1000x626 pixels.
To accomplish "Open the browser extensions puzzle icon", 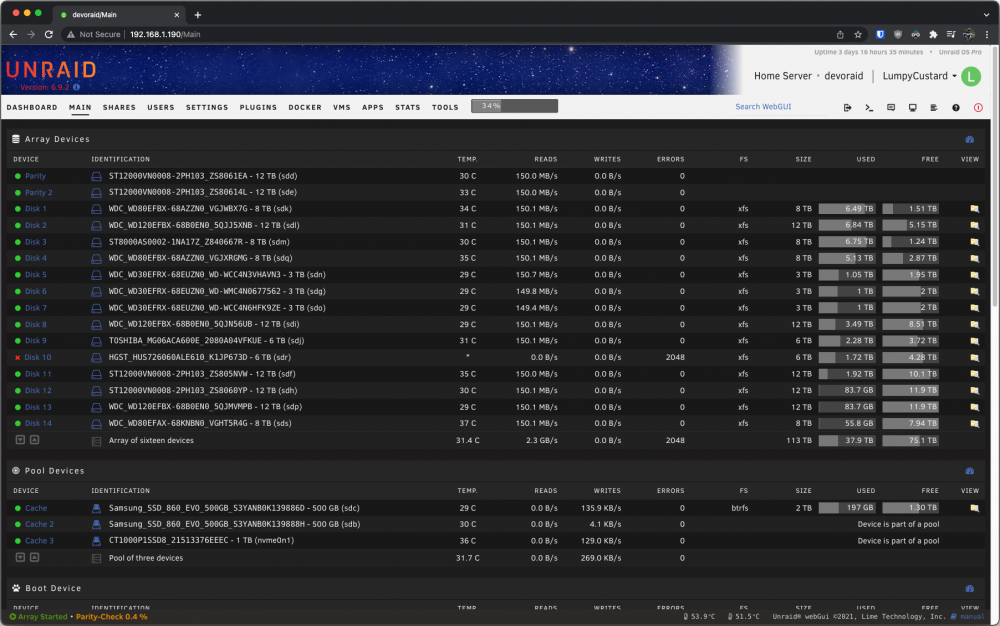I will click(933, 34).
